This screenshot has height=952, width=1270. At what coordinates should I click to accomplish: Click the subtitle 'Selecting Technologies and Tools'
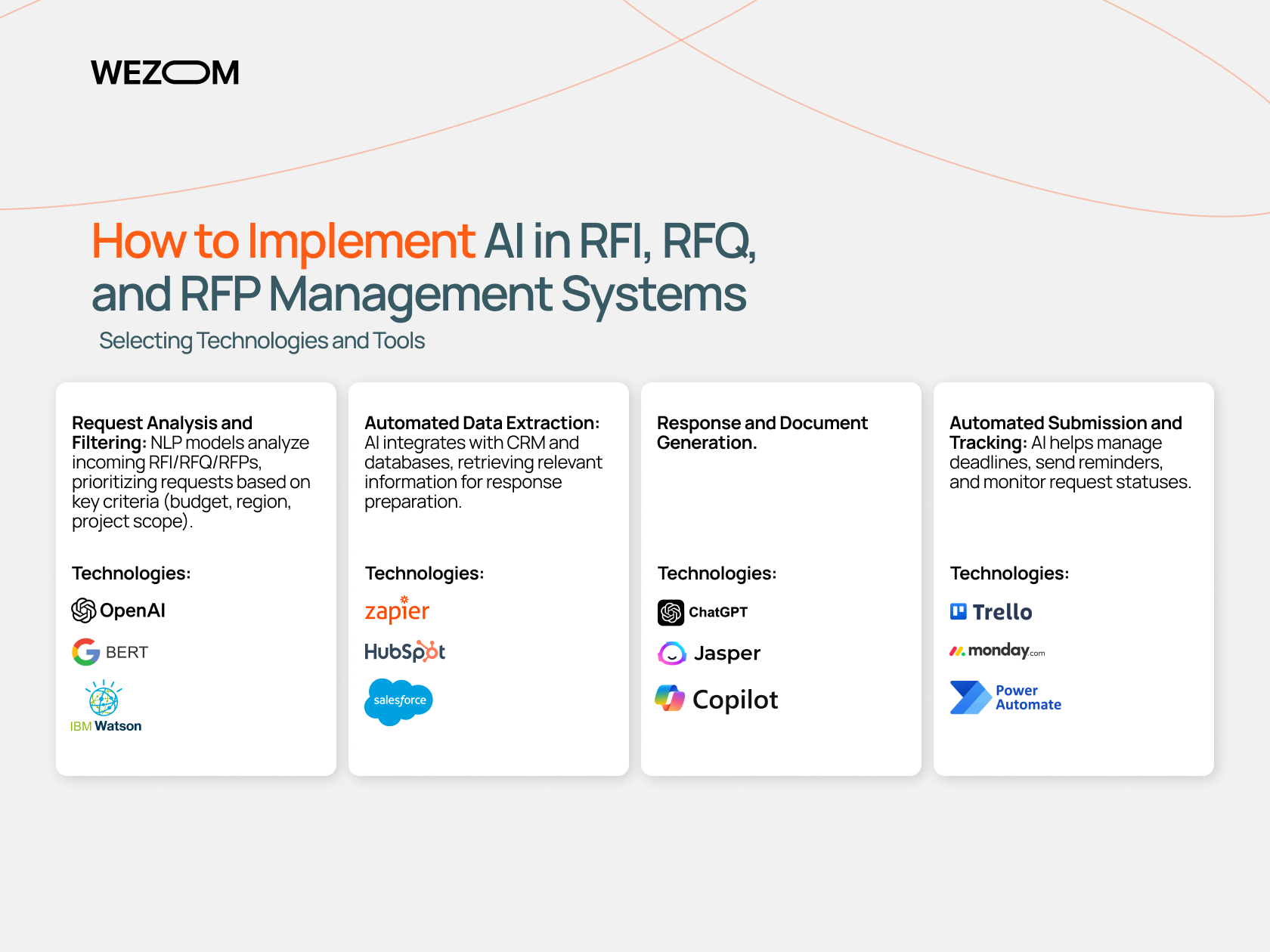tap(262, 341)
